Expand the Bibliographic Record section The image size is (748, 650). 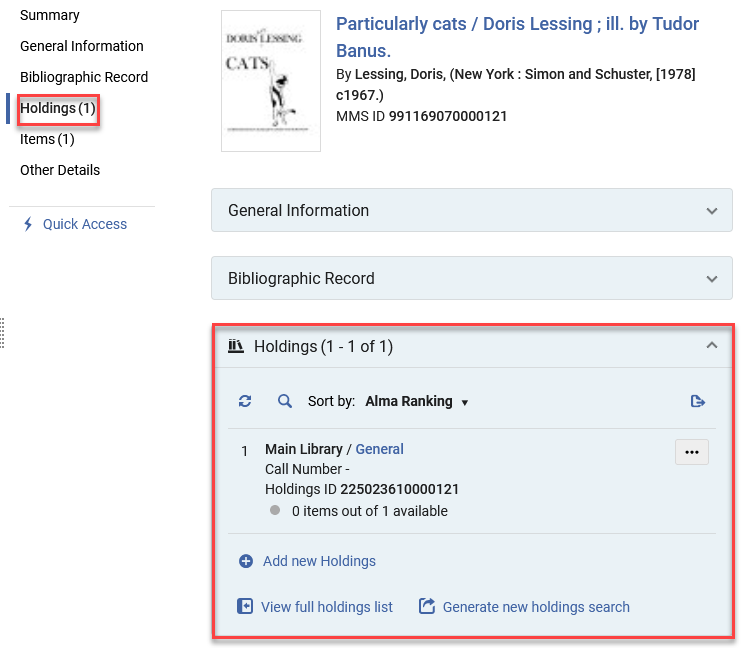point(711,279)
